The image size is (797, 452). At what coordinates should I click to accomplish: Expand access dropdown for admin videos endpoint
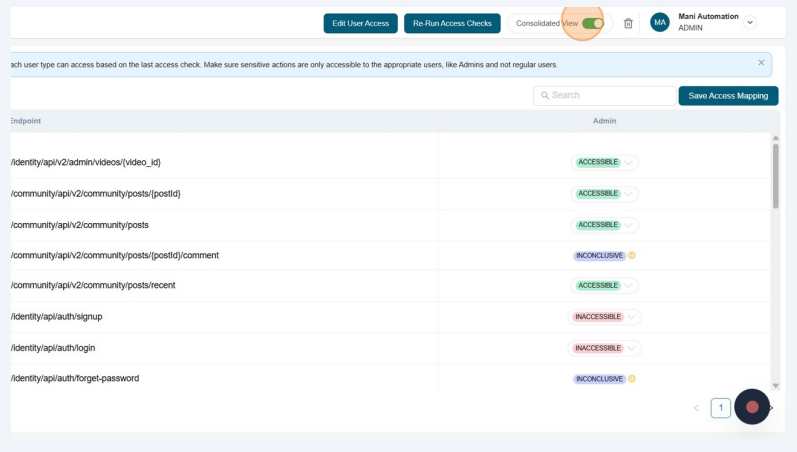(x=629, y=162)
